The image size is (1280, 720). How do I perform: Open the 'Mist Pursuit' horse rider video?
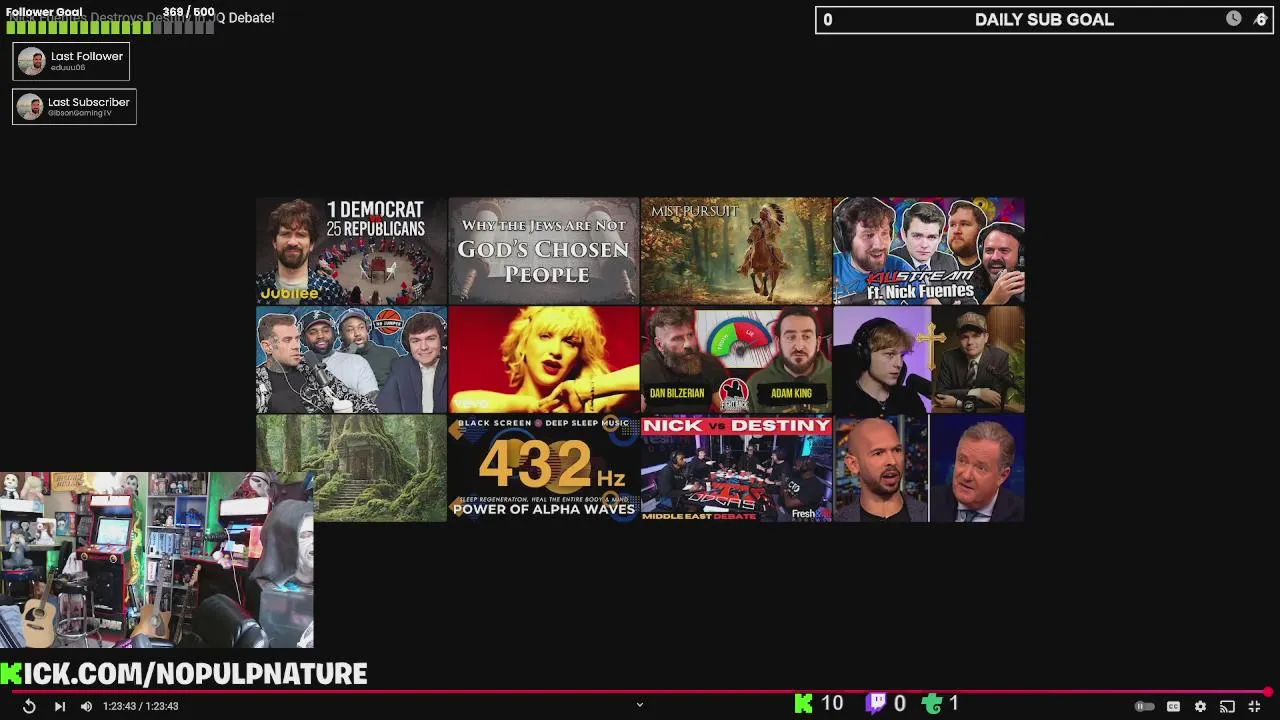click(736, 250)
